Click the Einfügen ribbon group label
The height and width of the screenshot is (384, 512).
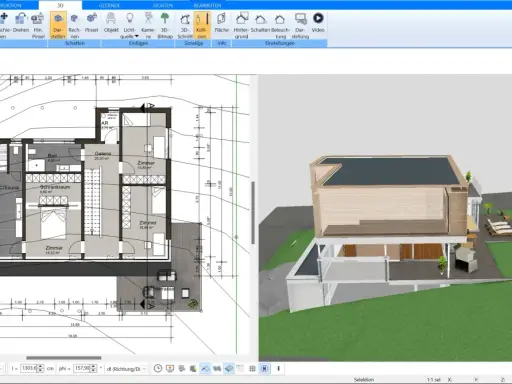[x=138, y=43]
